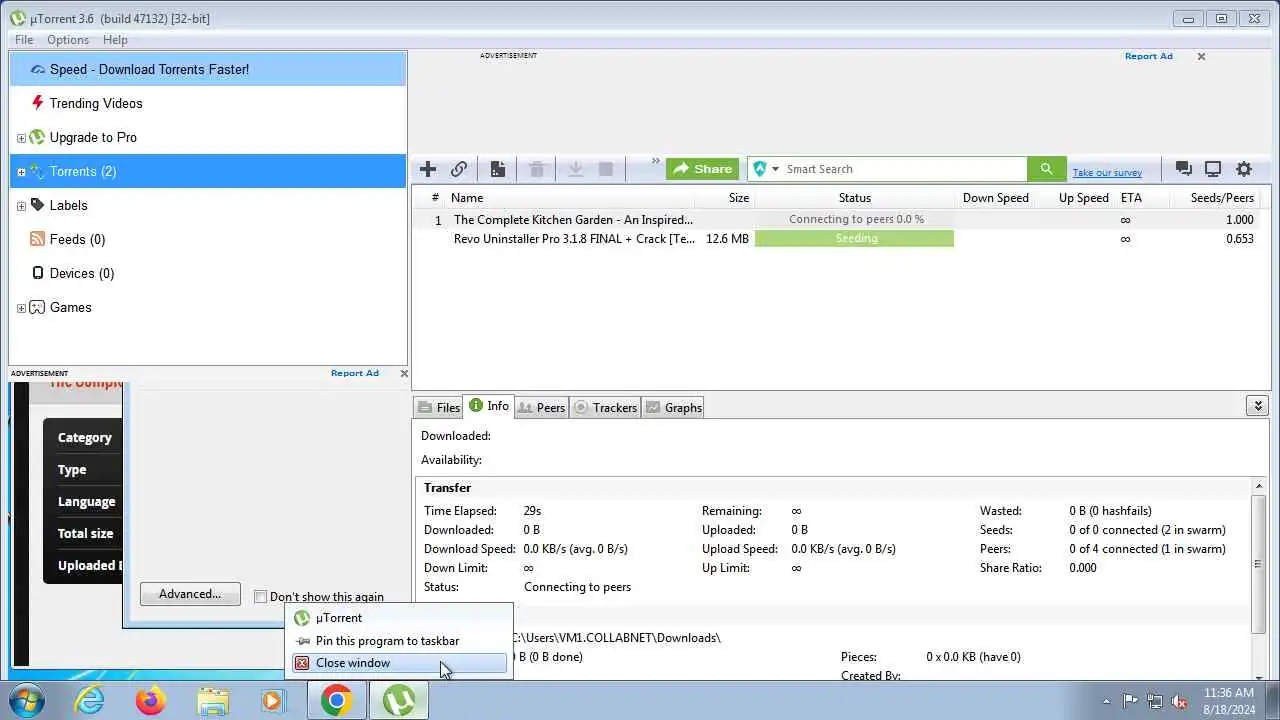The width and height of the screenshot is (1280, 720).
Task: Report the top banner ad
Action: click(x=1148, y=56)
